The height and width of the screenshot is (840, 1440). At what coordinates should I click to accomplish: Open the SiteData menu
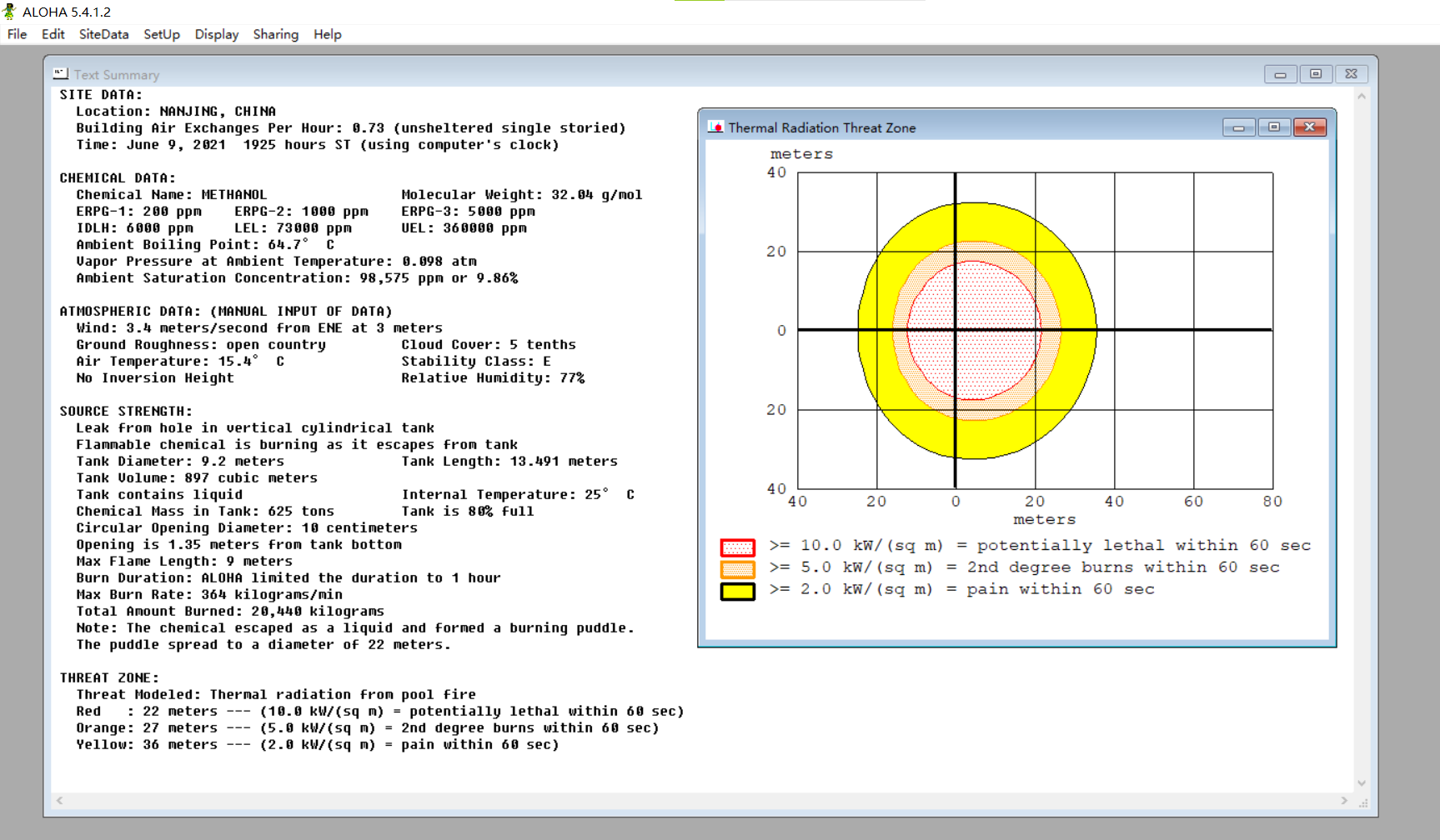[x=103, y=34]
